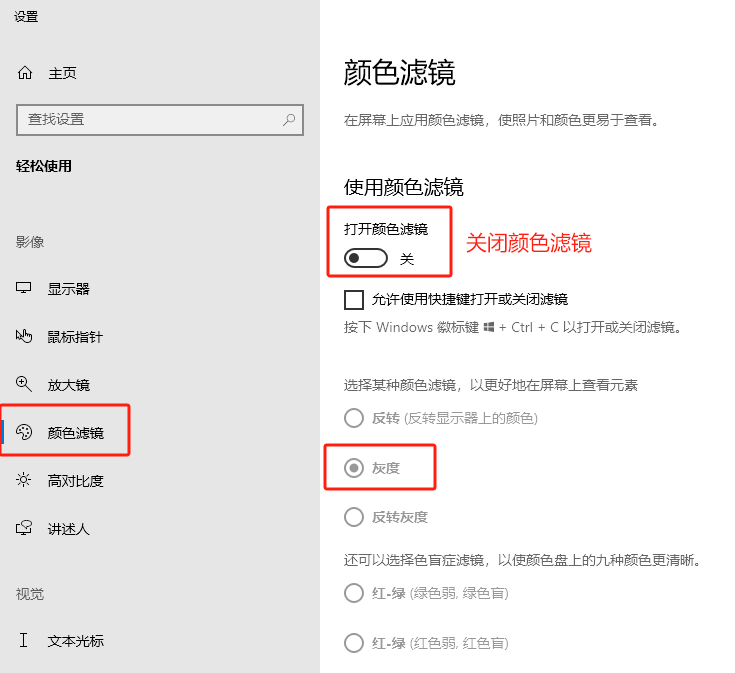735x673 pixels.
Task: Click the Narrator icon in sidebar
Action: coord(25,529)
